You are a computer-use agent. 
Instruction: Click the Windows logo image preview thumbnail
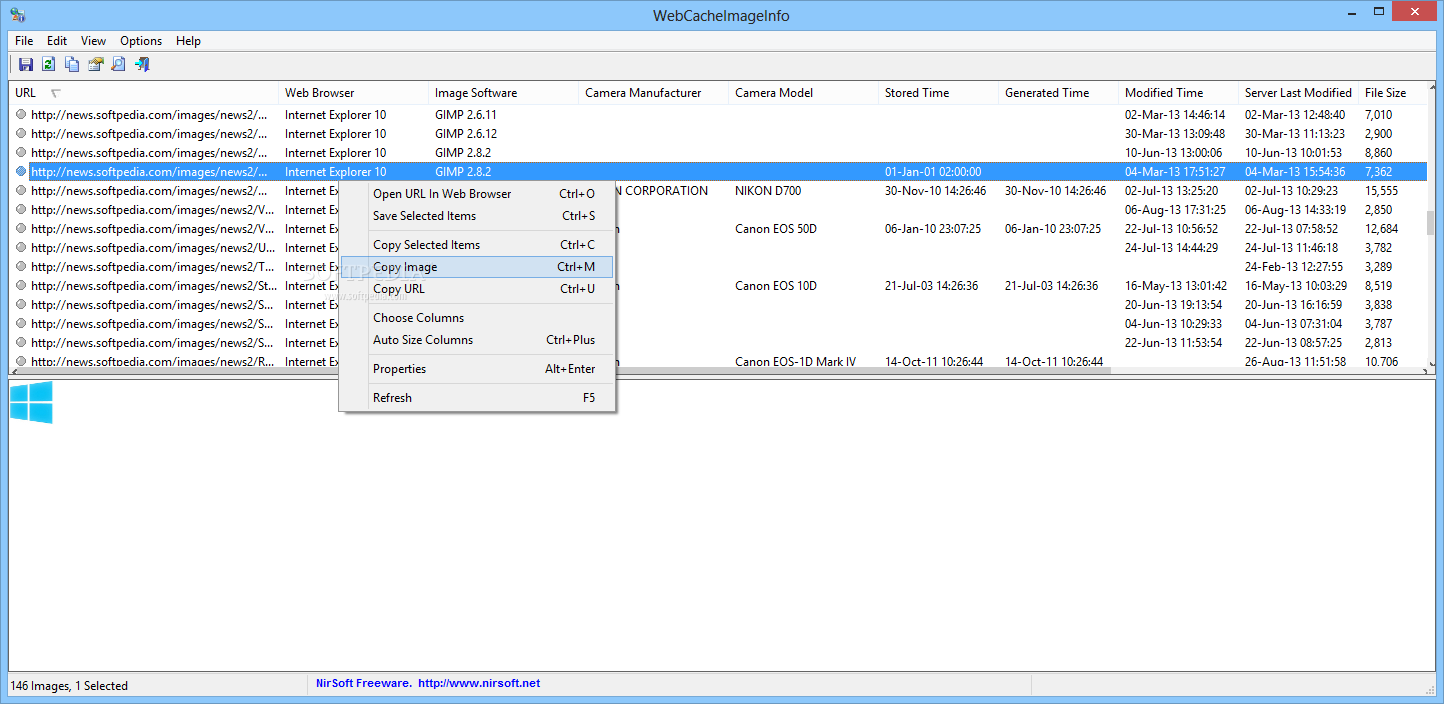tap(31, 403)
